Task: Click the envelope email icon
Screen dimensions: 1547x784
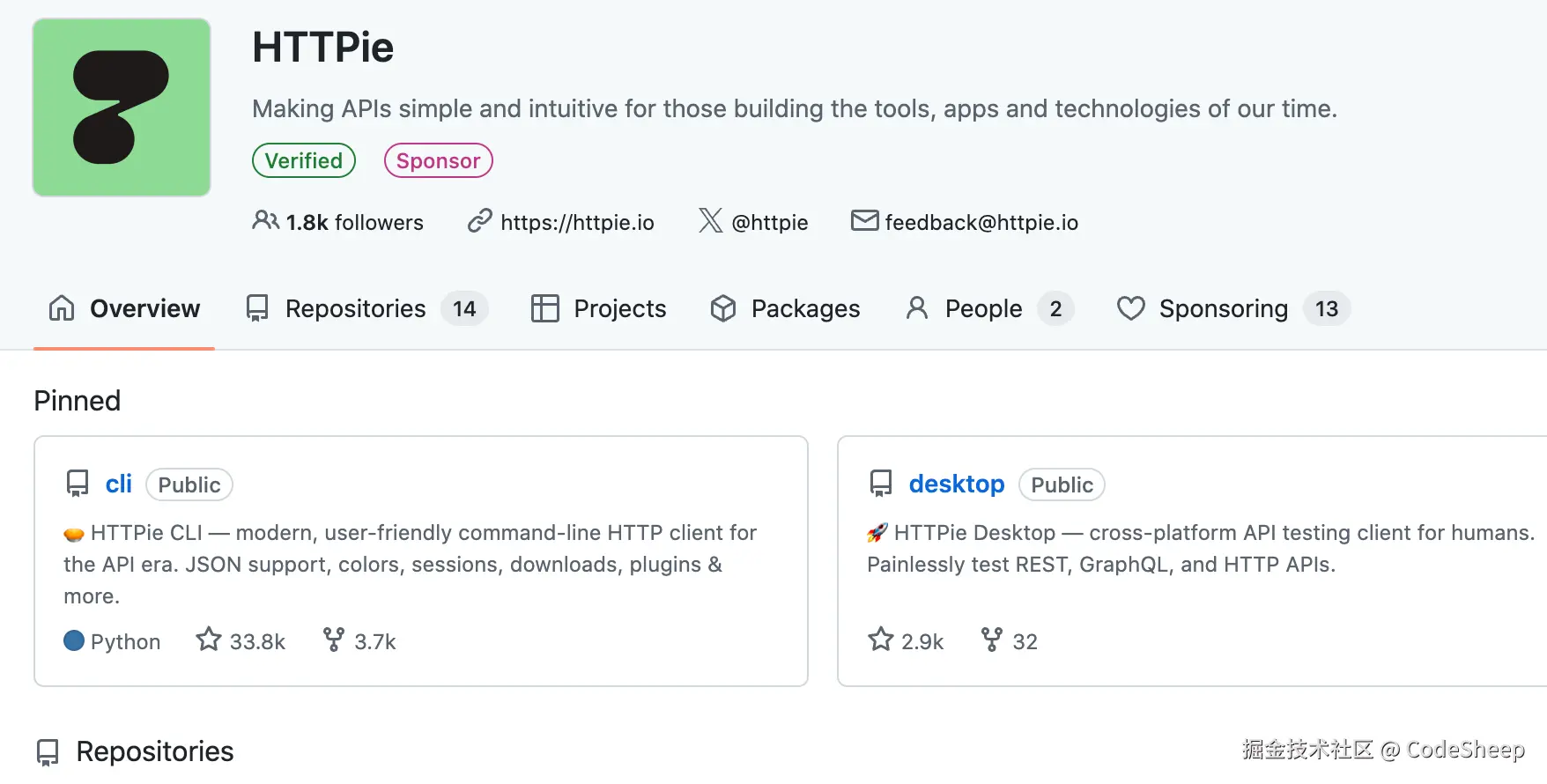Action: [x=864, y=220]
